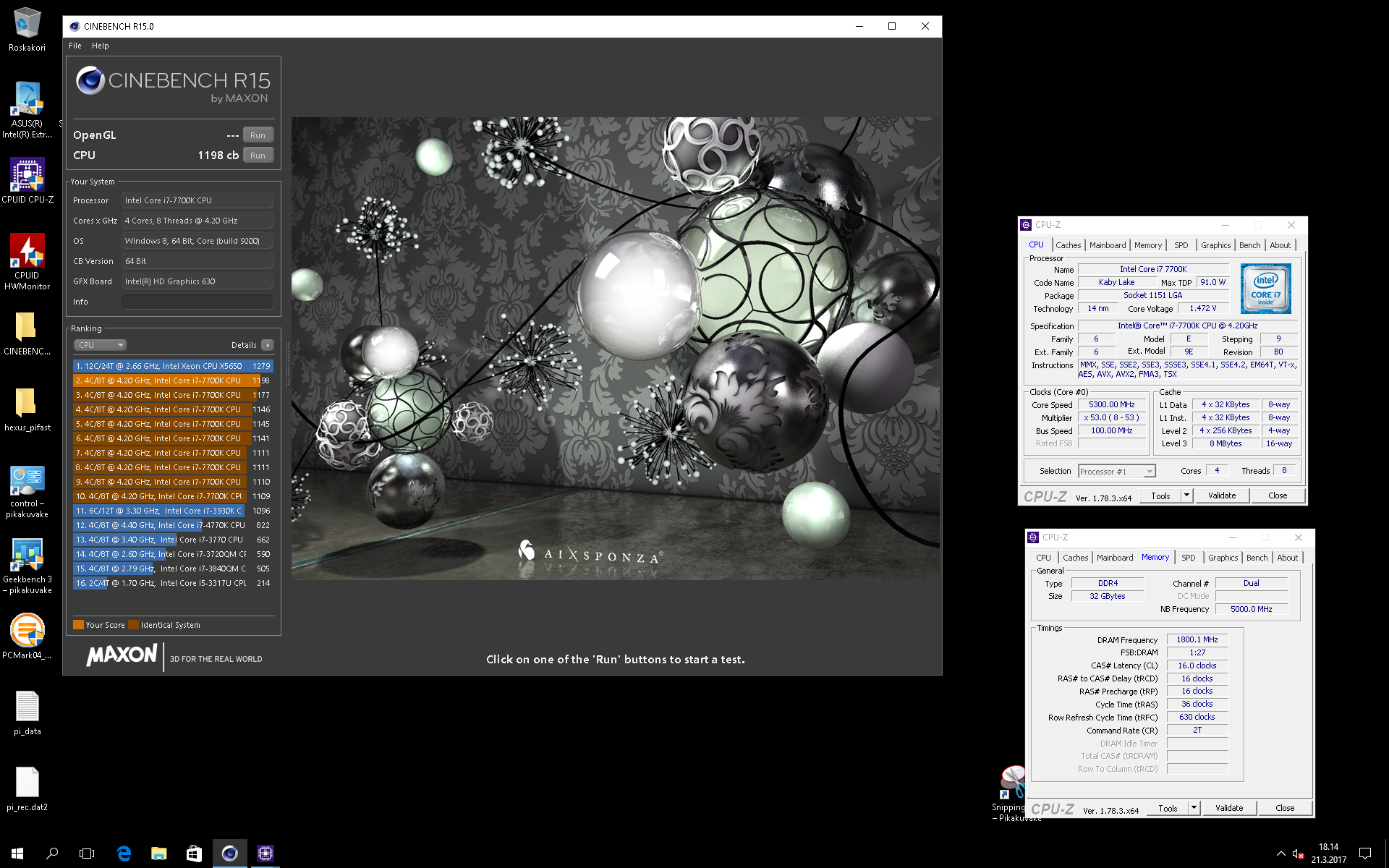
Task: Click Tools button in upper CPU-Z
Action: tap(1160, 495)
